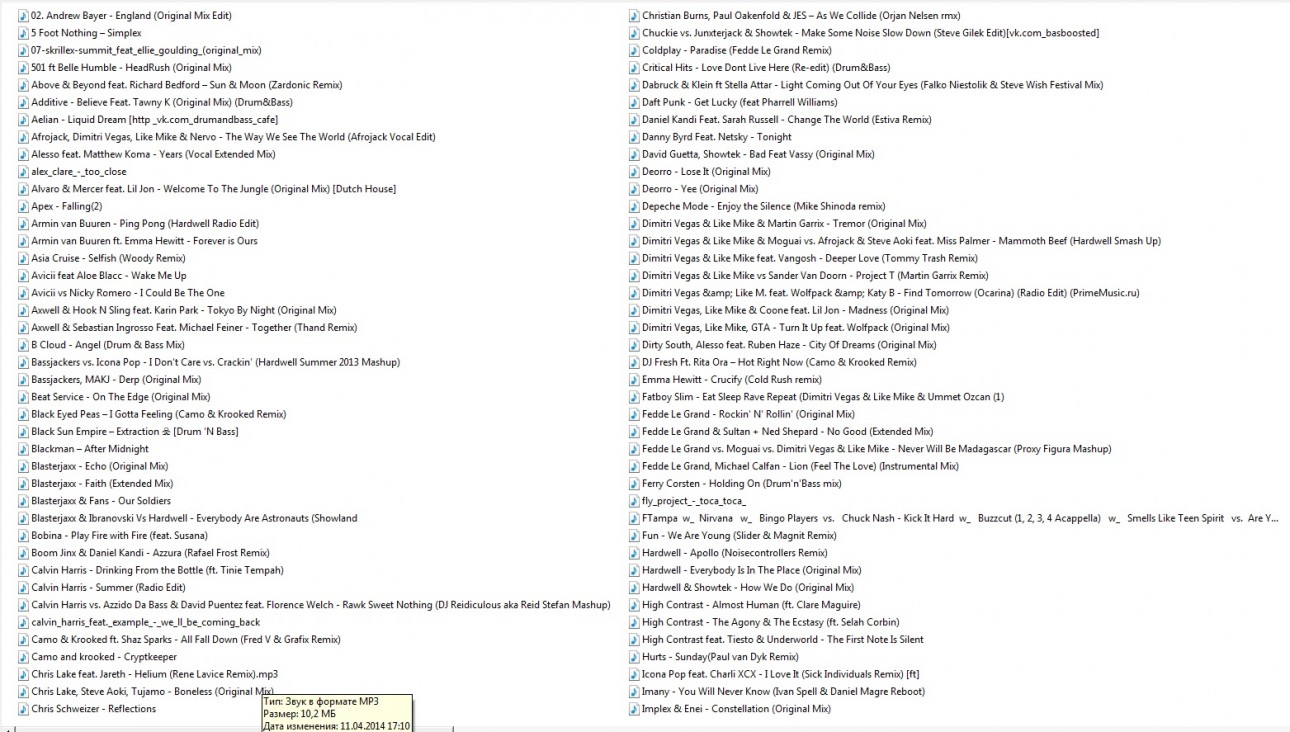Image resolution: width=1290 pixels, height=732 pixels.
Task: Click Hardwell & Showtek - How We Do
Action: (x=748, y=588)
